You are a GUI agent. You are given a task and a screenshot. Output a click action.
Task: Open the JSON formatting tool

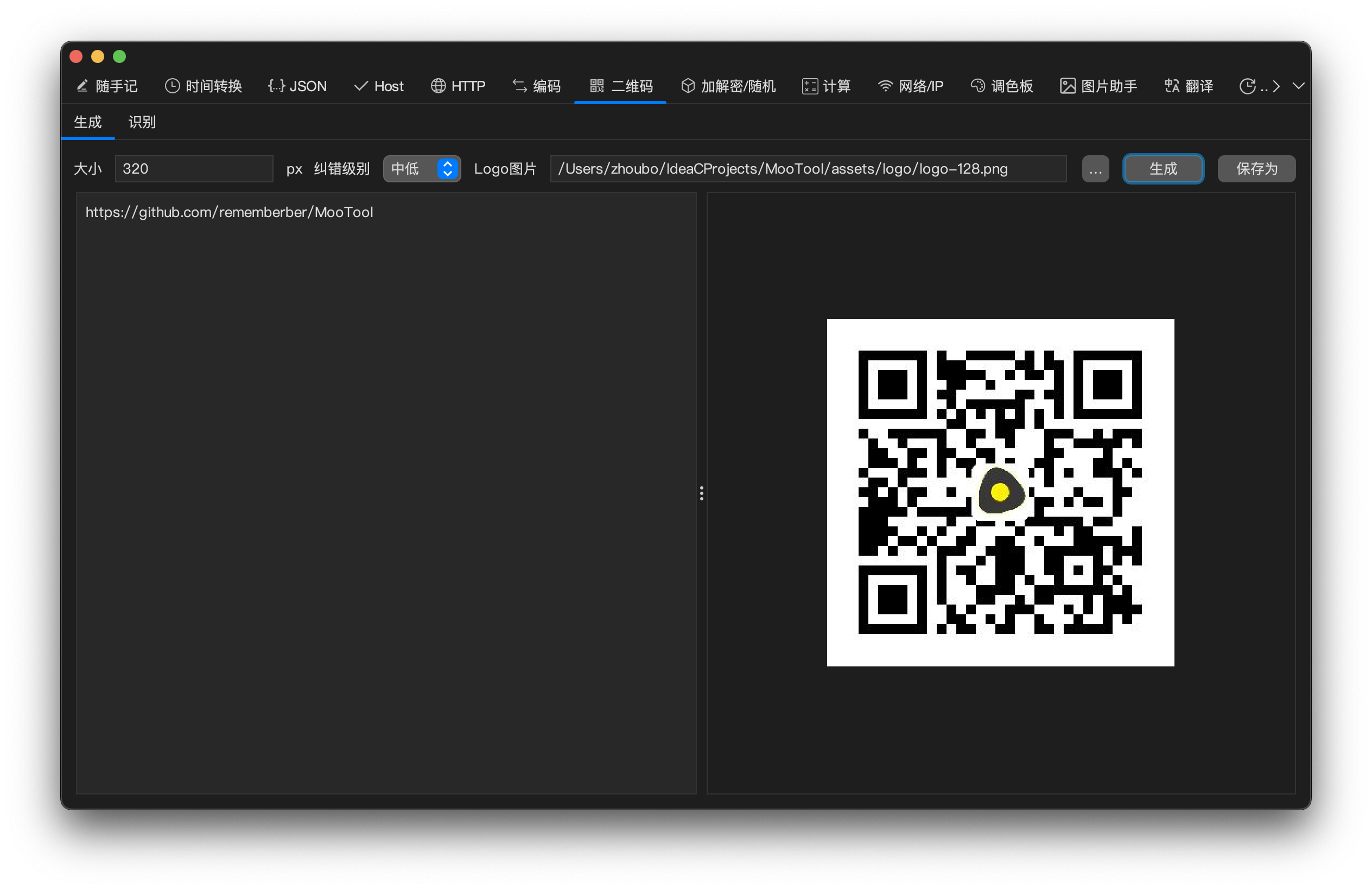pos(297,86)
